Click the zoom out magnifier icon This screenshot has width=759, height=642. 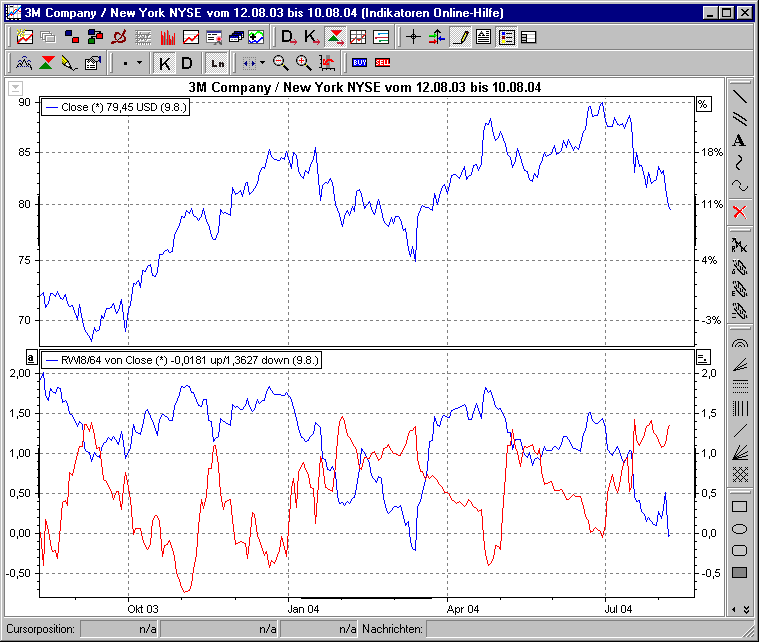(x=281, y=63)
